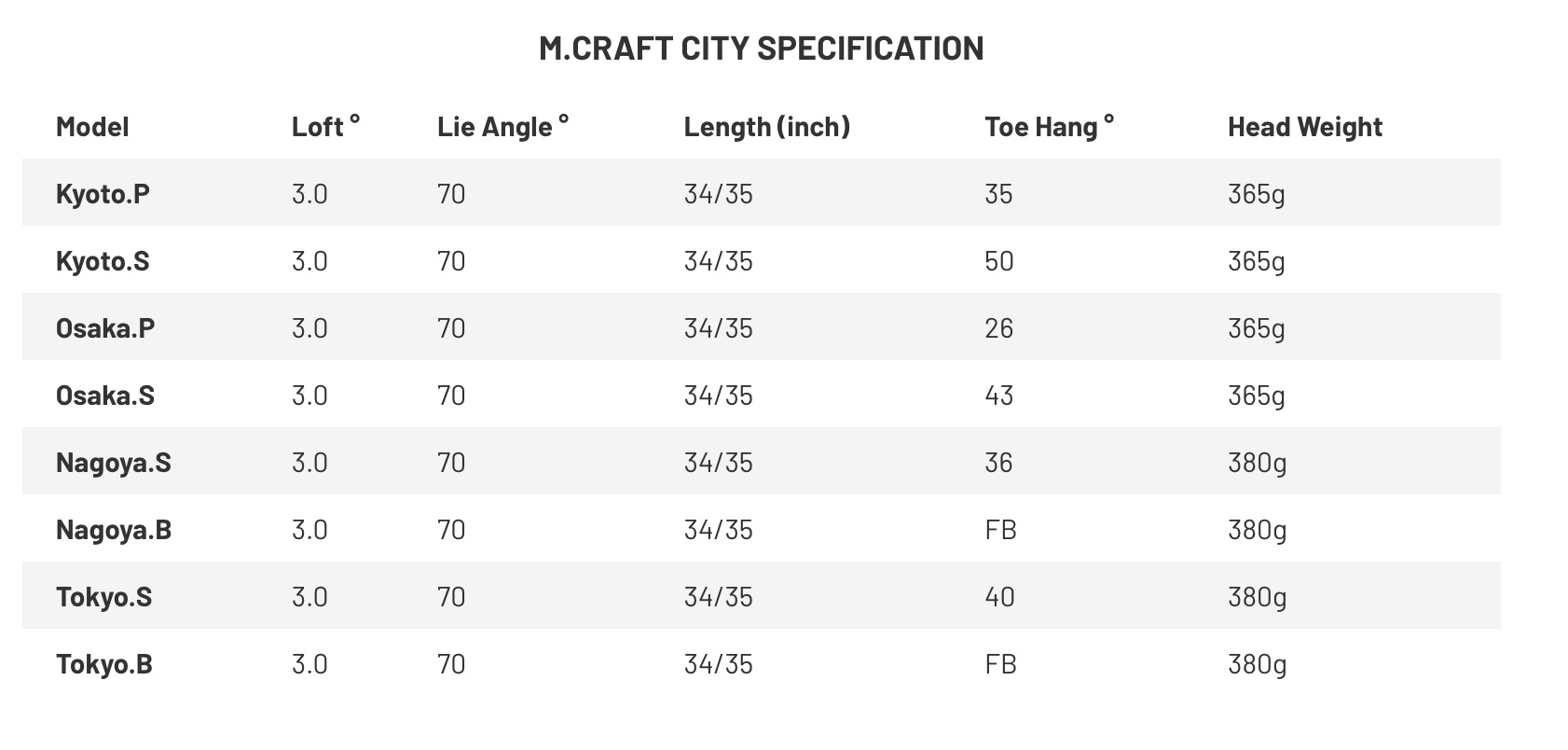
Task: Click the Osaka.S model name
Action: (x=105, y=396)
